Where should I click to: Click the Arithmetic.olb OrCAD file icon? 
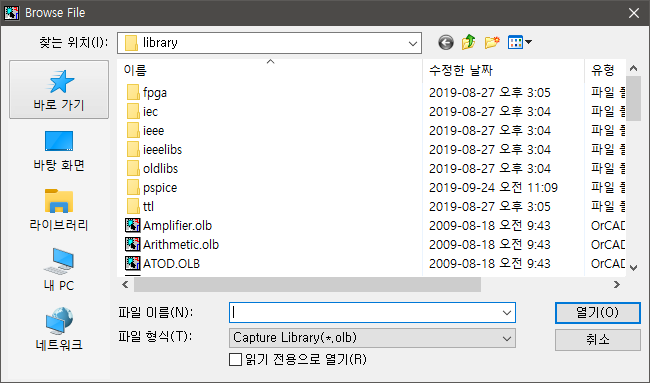point(133,245)
